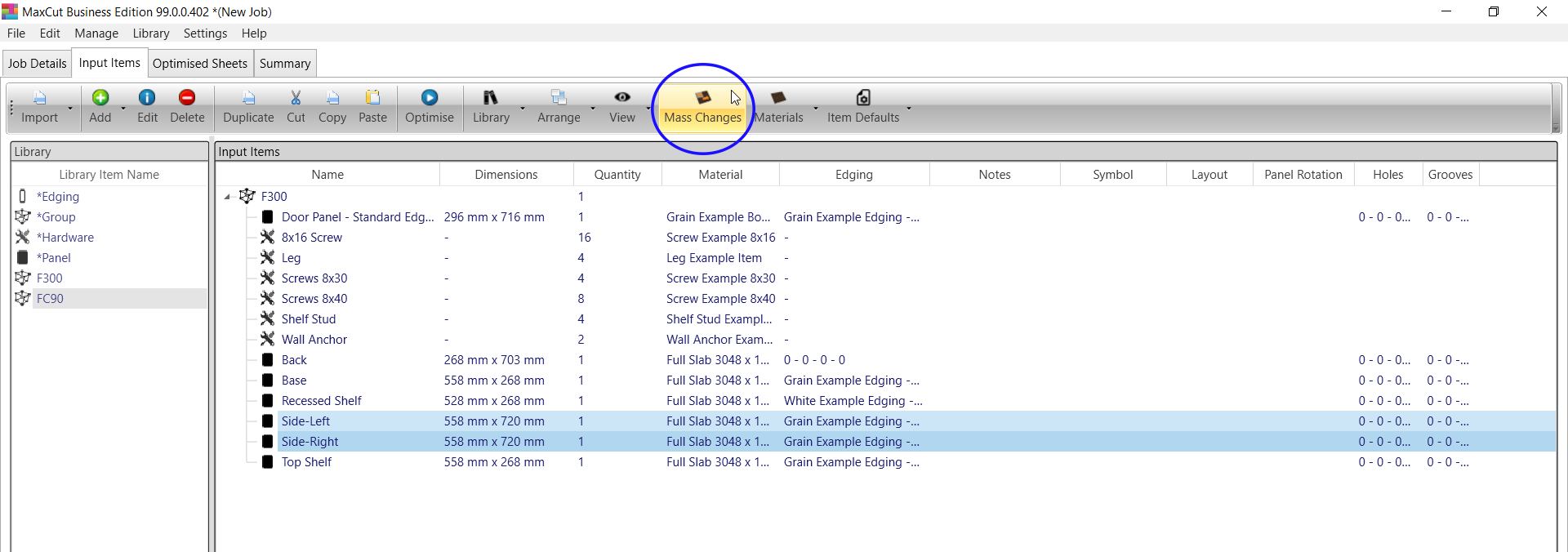Viewport: 1568px width, 552px height.
Task: Sort by the Quantity column header
Action: (x=617, y=175)
